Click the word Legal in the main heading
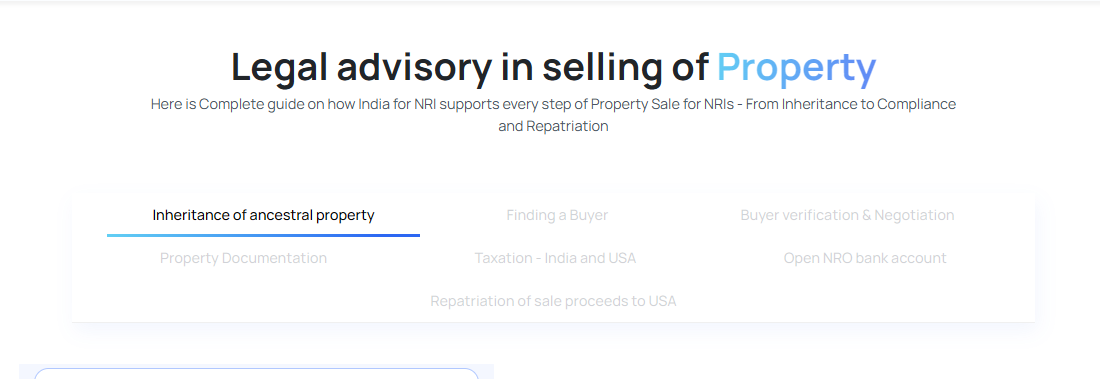Image resolution: width=1100 pixels, height=379 pixels. (279, 67)
